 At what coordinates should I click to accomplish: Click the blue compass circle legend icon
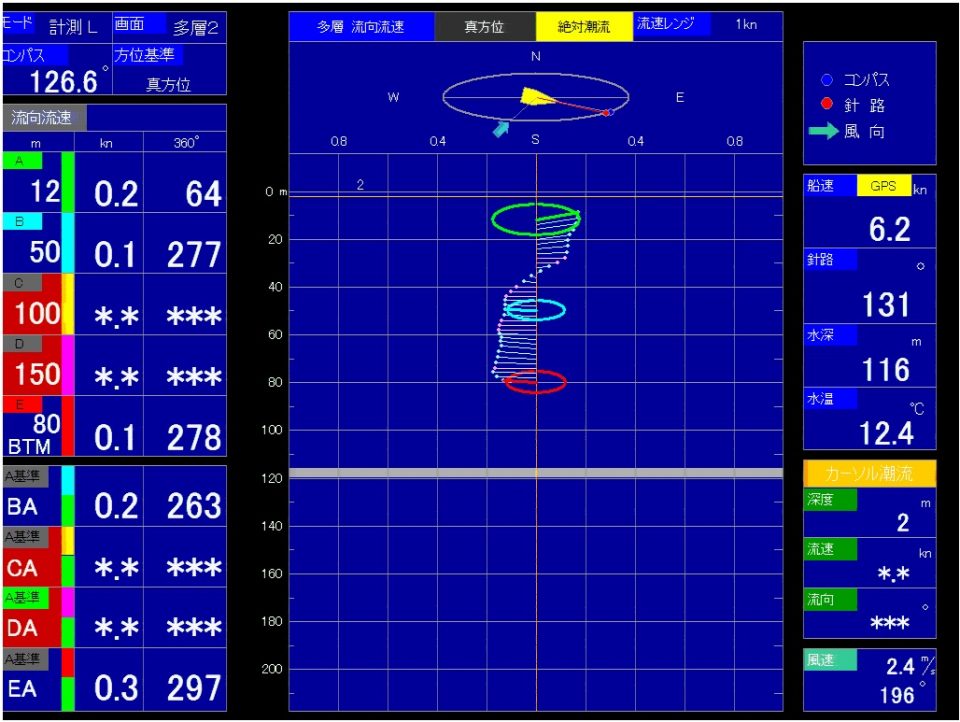click(827, 80)
